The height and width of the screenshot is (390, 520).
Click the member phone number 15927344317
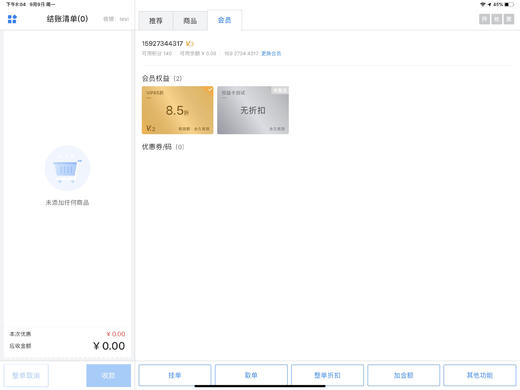click(162, 44)
